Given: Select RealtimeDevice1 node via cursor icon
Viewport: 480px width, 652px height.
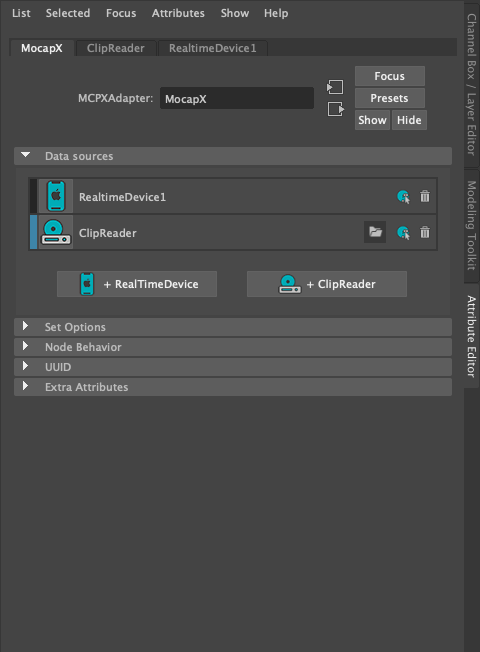Looking at the screenshot, I should coord(403,197).
